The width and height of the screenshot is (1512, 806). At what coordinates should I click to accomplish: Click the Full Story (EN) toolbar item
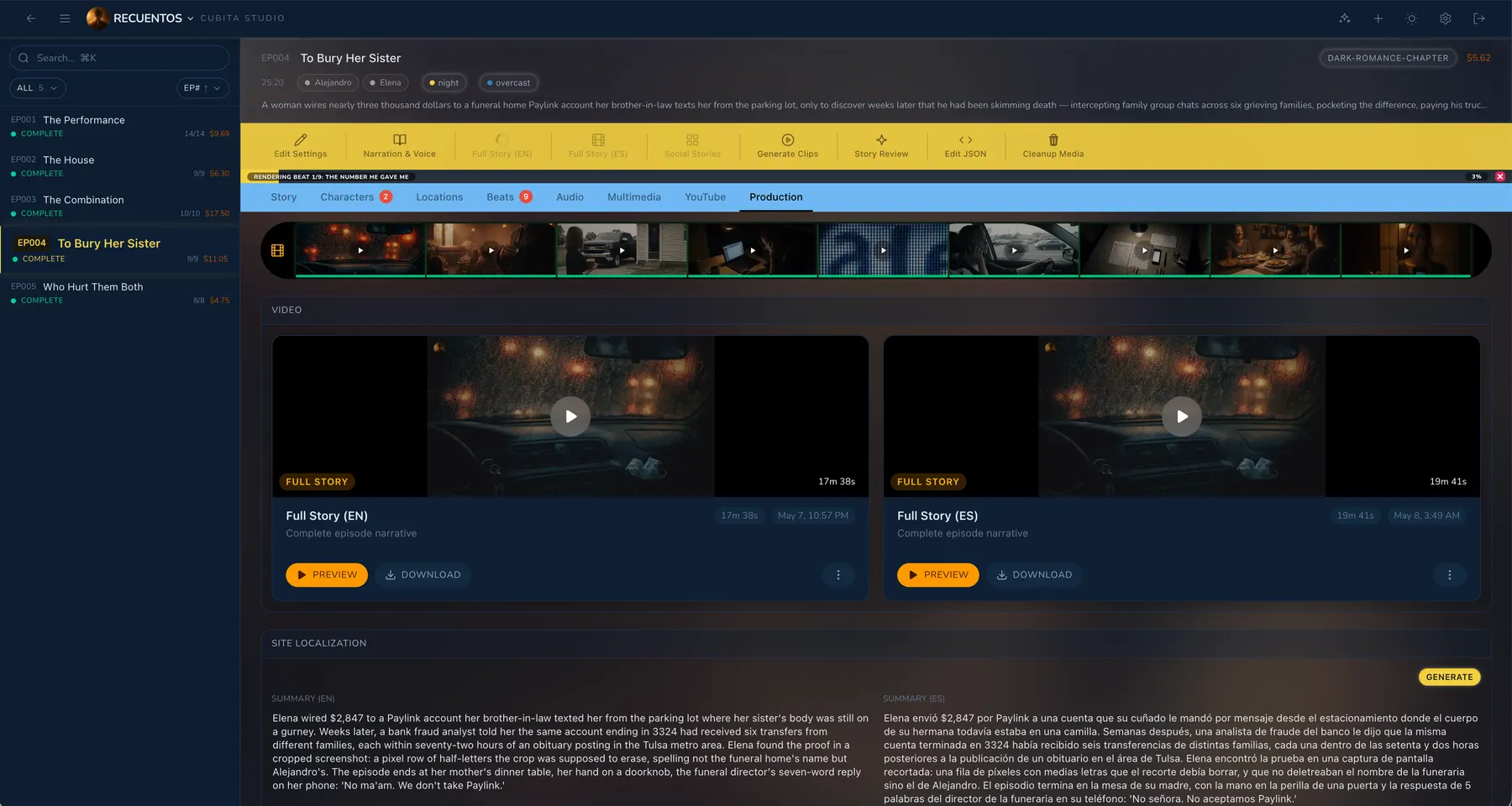[x=502, y=146]
